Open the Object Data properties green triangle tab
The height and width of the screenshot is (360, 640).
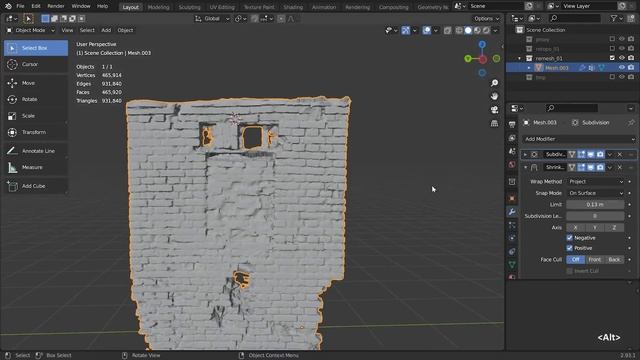tap(512, 264)
